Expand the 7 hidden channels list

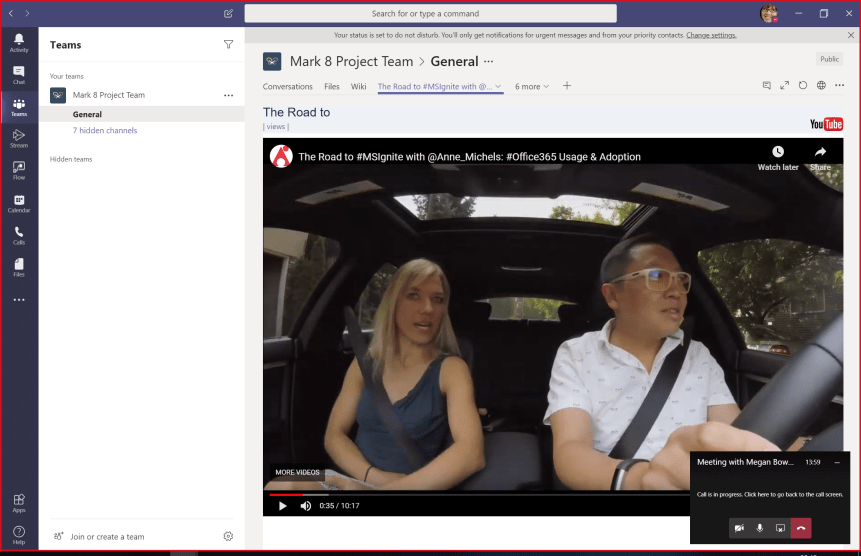[105, 131]
